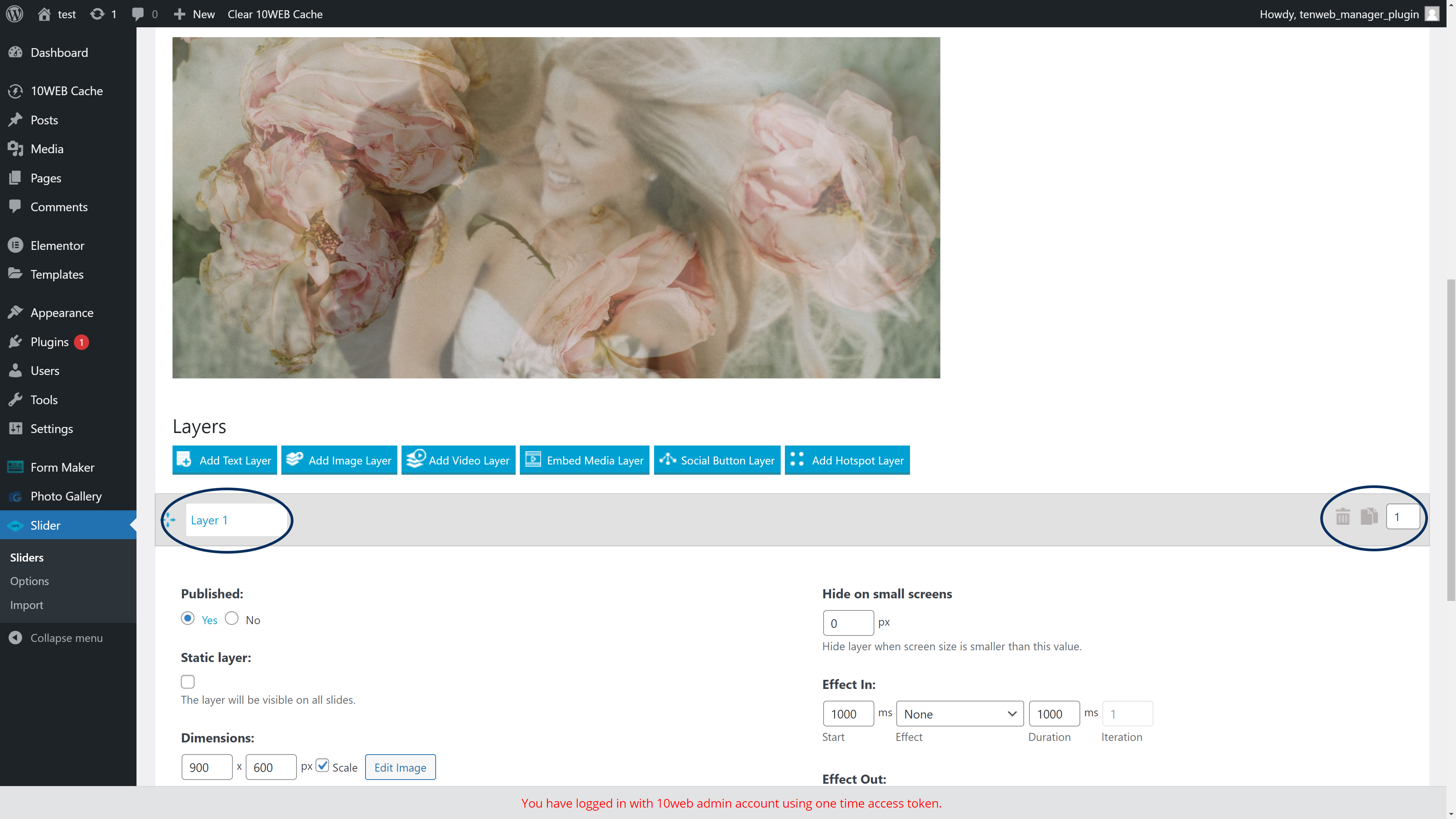
Task: Open Options submenu item
Action: 30,581
